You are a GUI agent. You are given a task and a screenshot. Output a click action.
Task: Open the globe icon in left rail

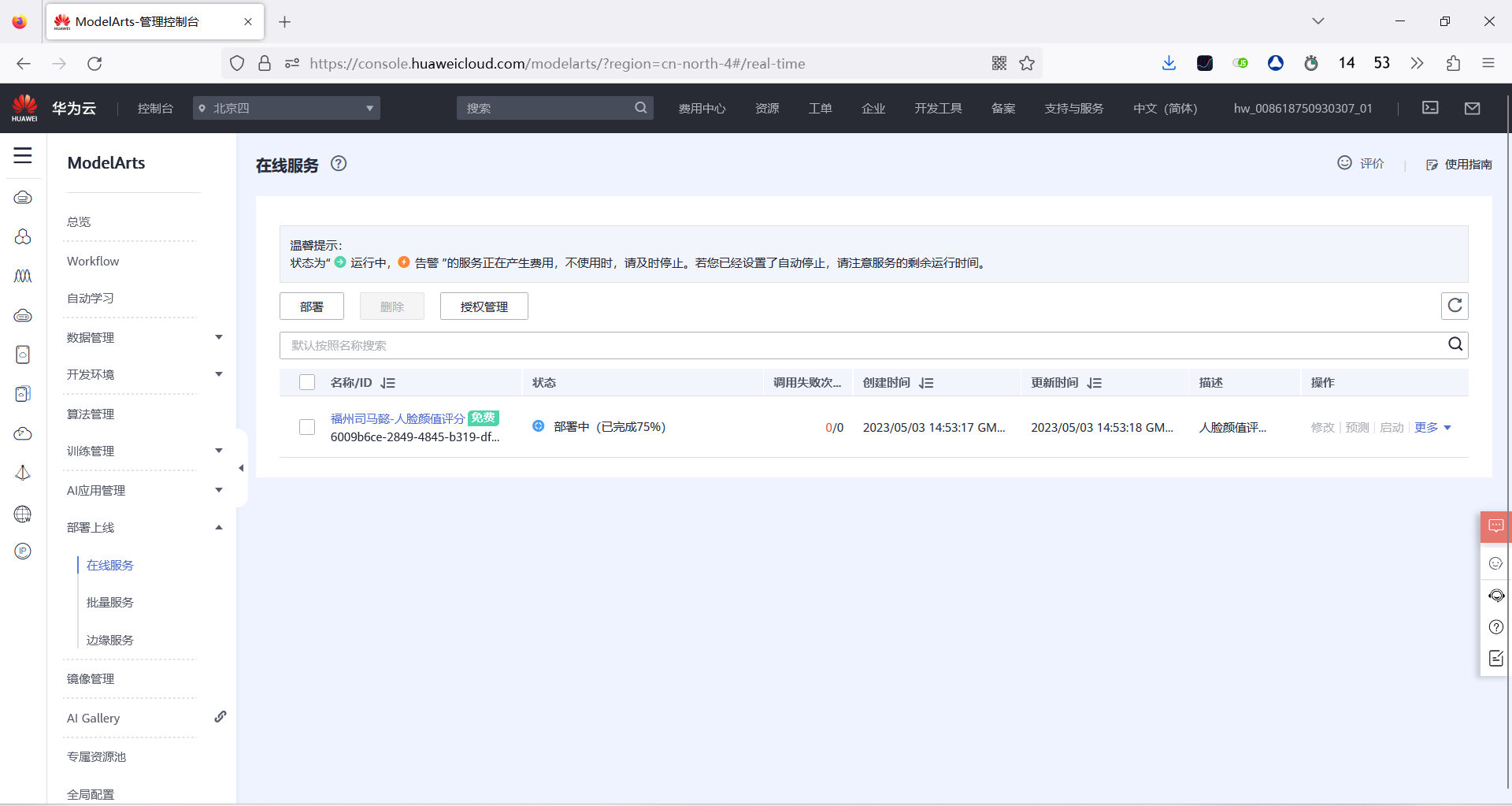23,514
